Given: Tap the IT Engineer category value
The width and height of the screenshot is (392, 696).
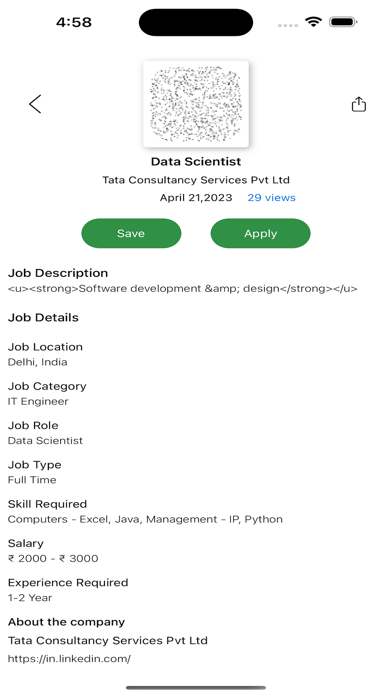Looking at the screenshot, I should pyautogui.click(x=38, y=401).
